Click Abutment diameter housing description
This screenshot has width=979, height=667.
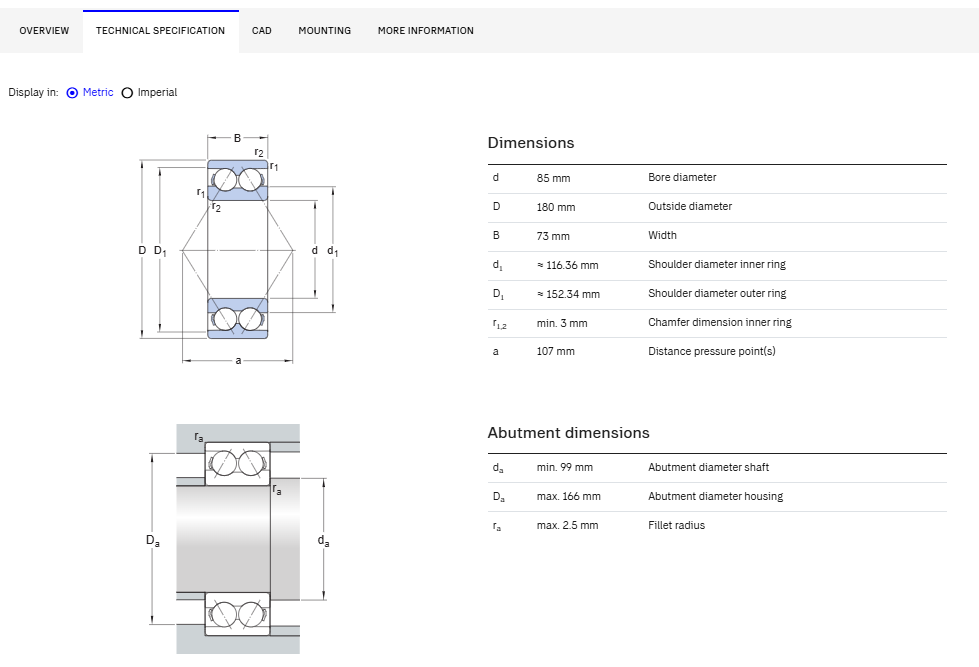[x=715, y=497]
